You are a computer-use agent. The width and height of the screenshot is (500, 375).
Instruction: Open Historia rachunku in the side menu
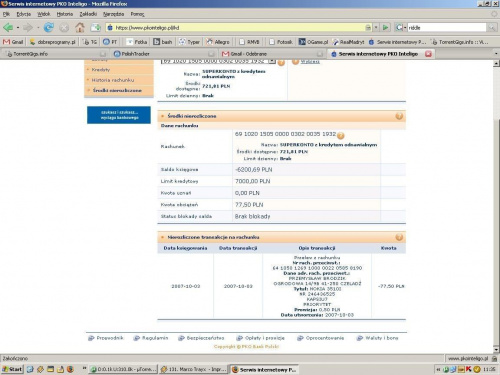coord(113,80)
